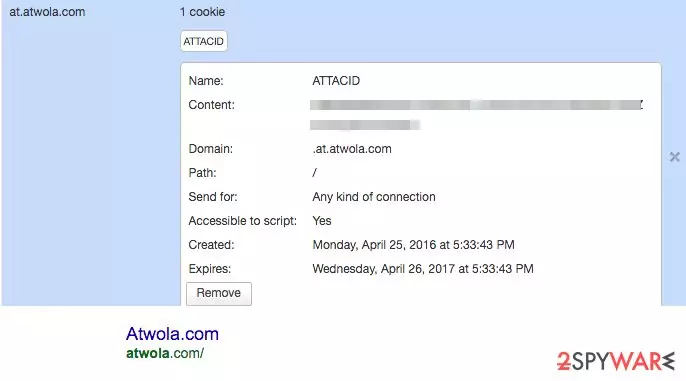686x381 pixels.
Task: Select the Created date April 25, 2016
Action: [413, 245]
